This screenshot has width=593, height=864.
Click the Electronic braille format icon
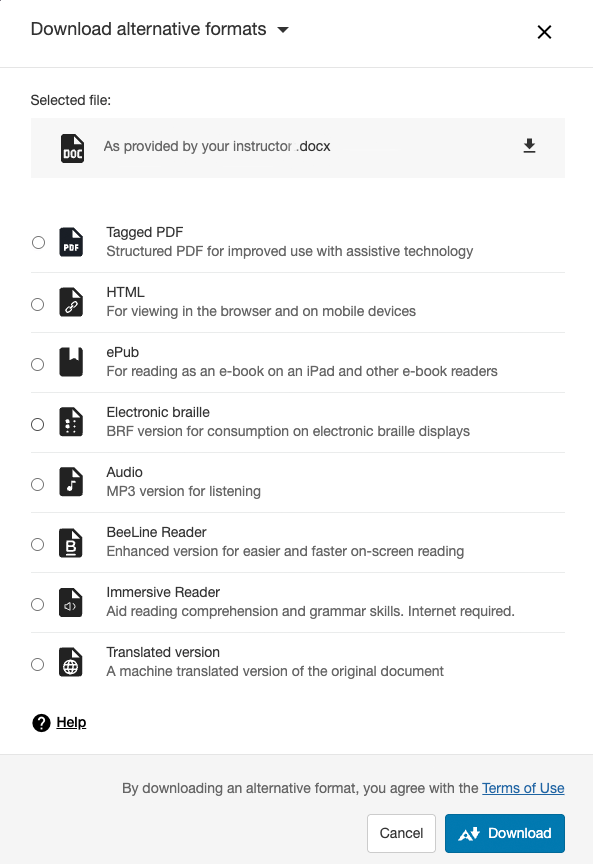tap(70, 422)
